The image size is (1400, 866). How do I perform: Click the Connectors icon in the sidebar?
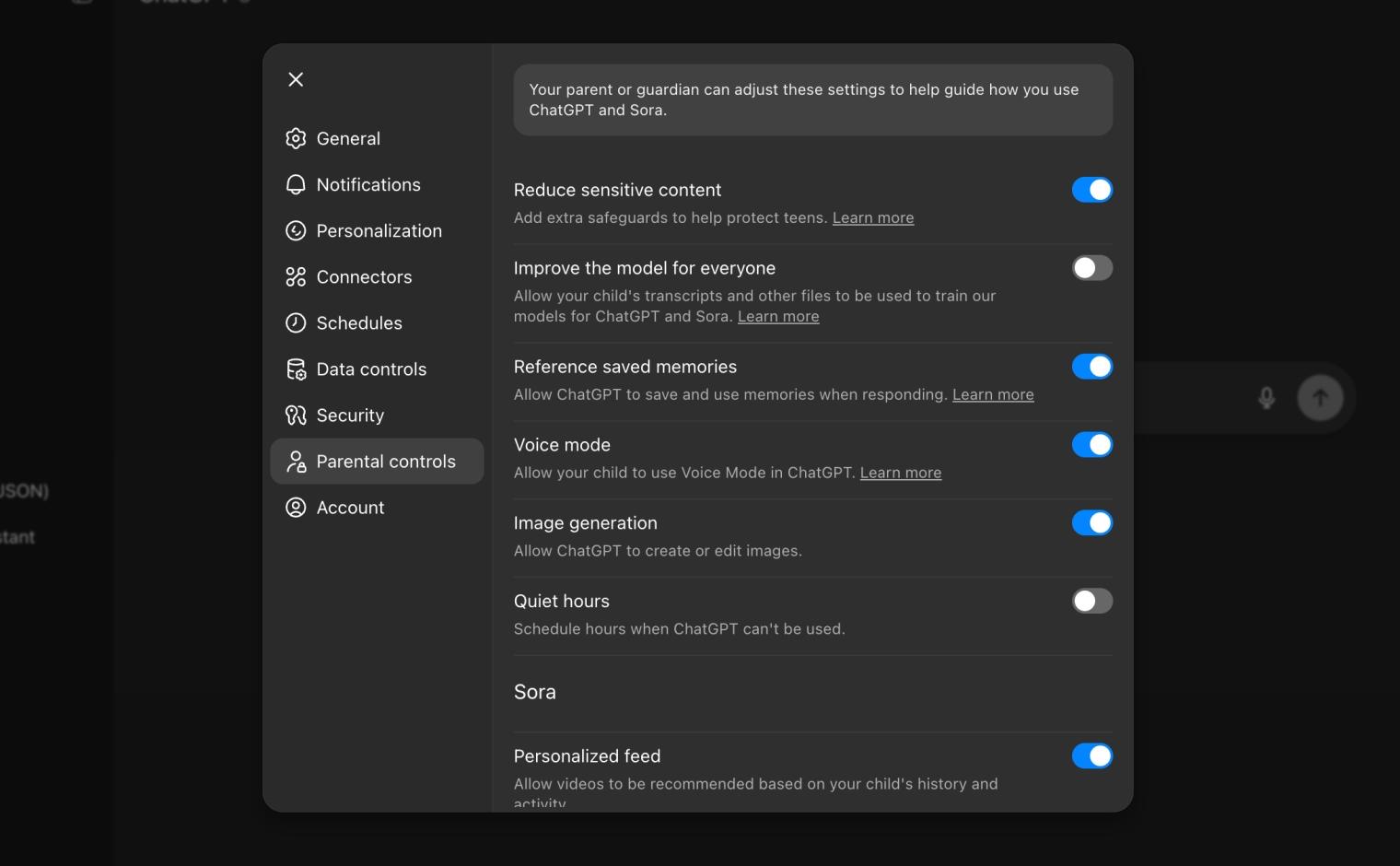pyautogui.click(x=296, y=276)
